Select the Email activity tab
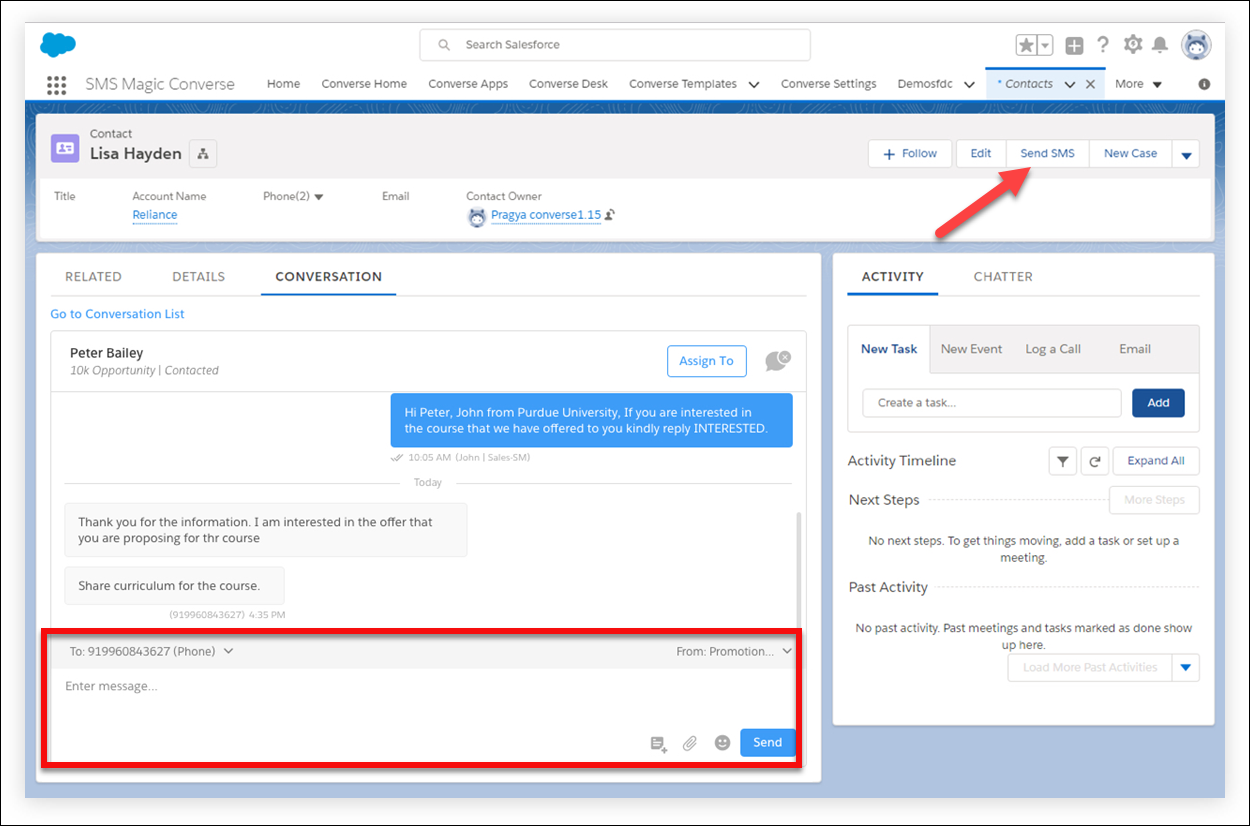 [1135, 349]
